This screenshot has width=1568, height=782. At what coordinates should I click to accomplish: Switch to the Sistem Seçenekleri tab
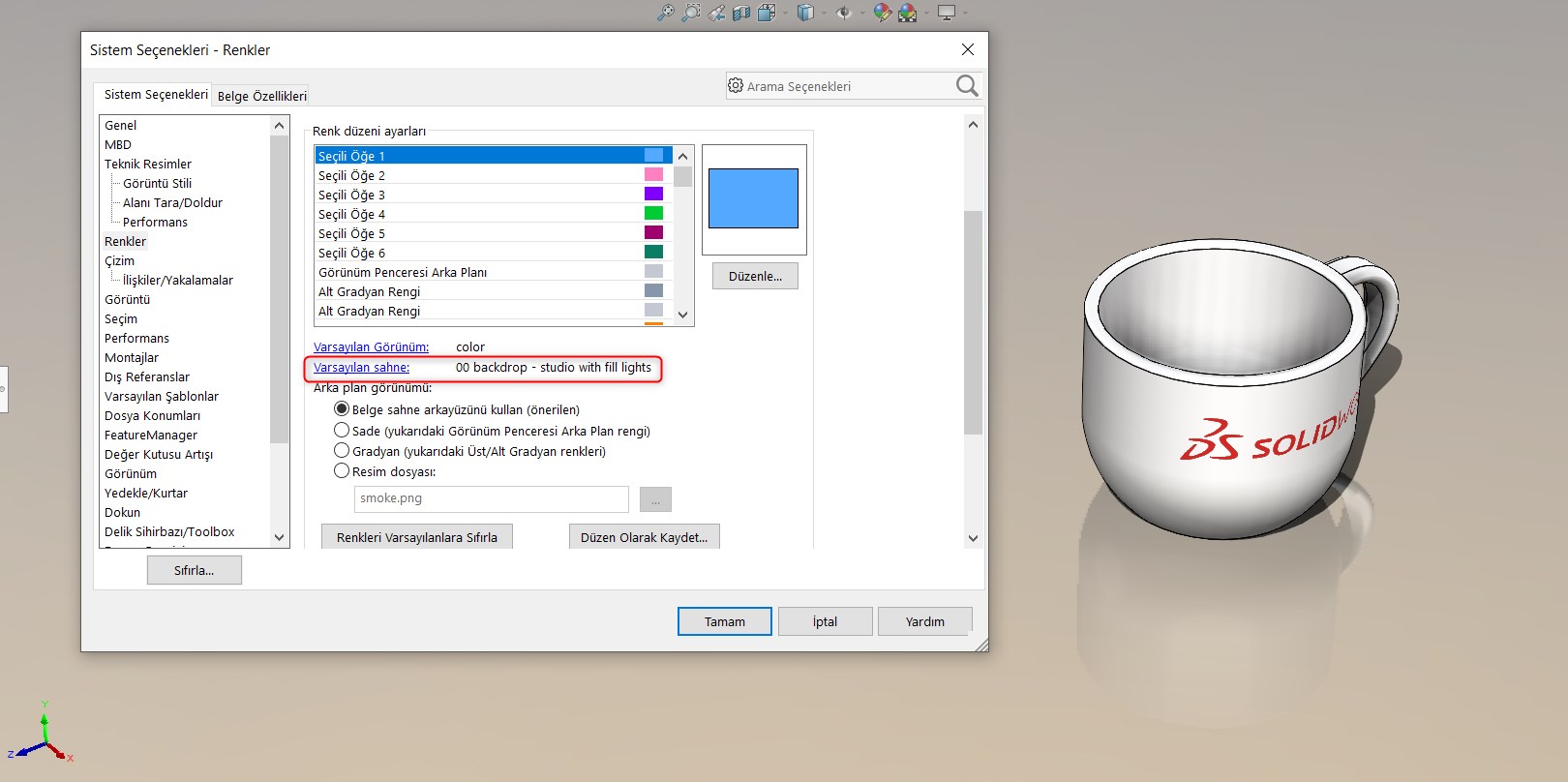156,94
